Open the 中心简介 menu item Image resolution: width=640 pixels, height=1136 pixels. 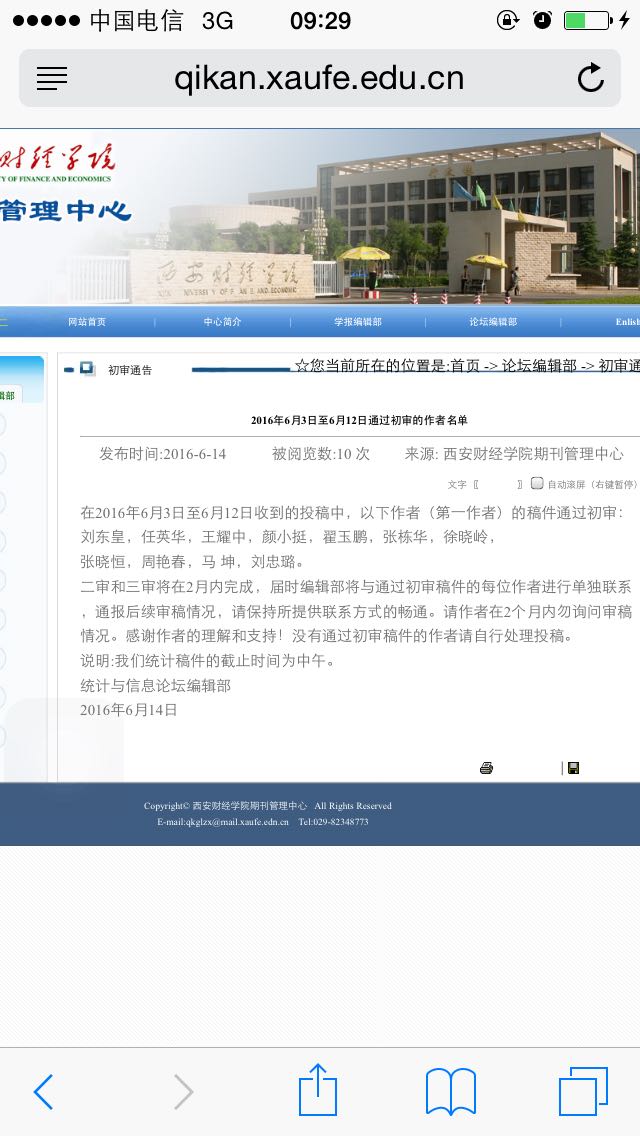tap(223, 322)
